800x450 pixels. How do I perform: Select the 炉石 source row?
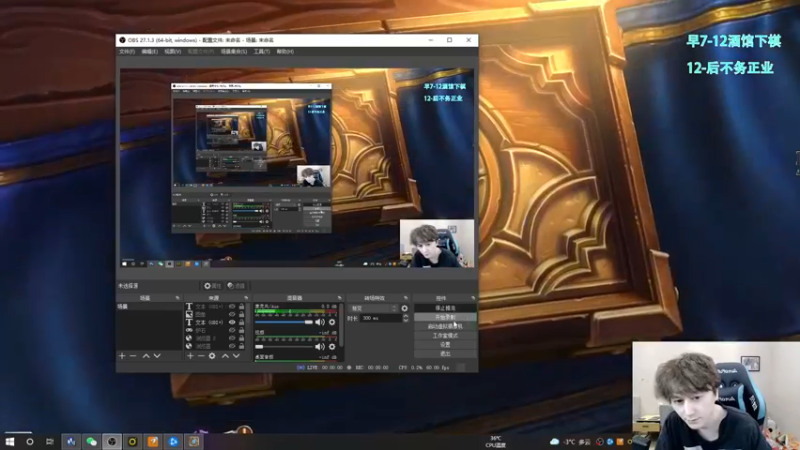click(x=215, y=330)
